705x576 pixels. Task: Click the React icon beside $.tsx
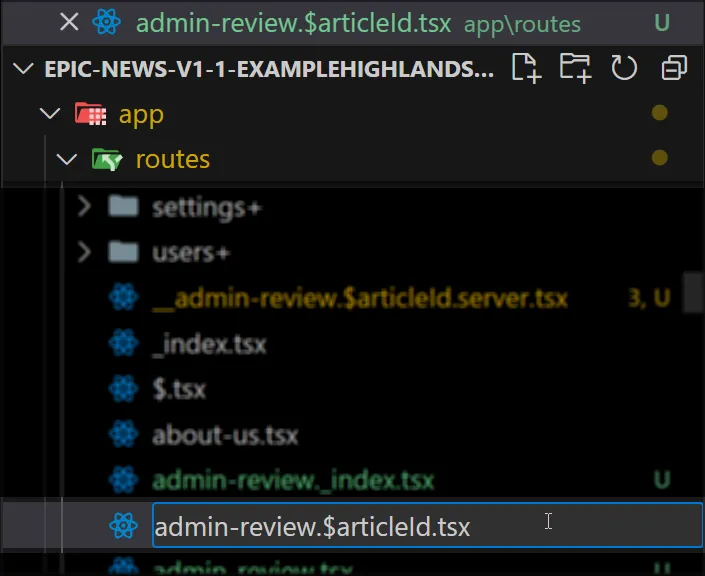[x=124, y=388]
